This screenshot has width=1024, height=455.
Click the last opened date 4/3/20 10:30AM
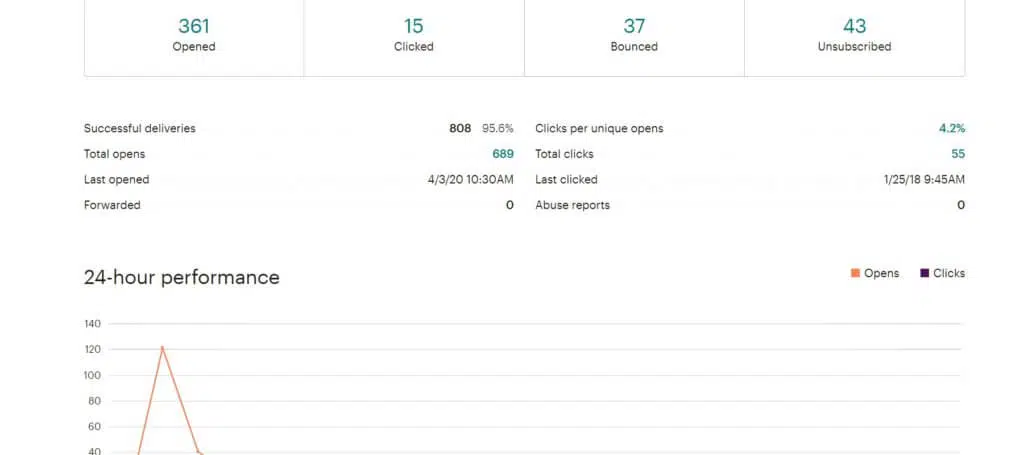point(470,180)
